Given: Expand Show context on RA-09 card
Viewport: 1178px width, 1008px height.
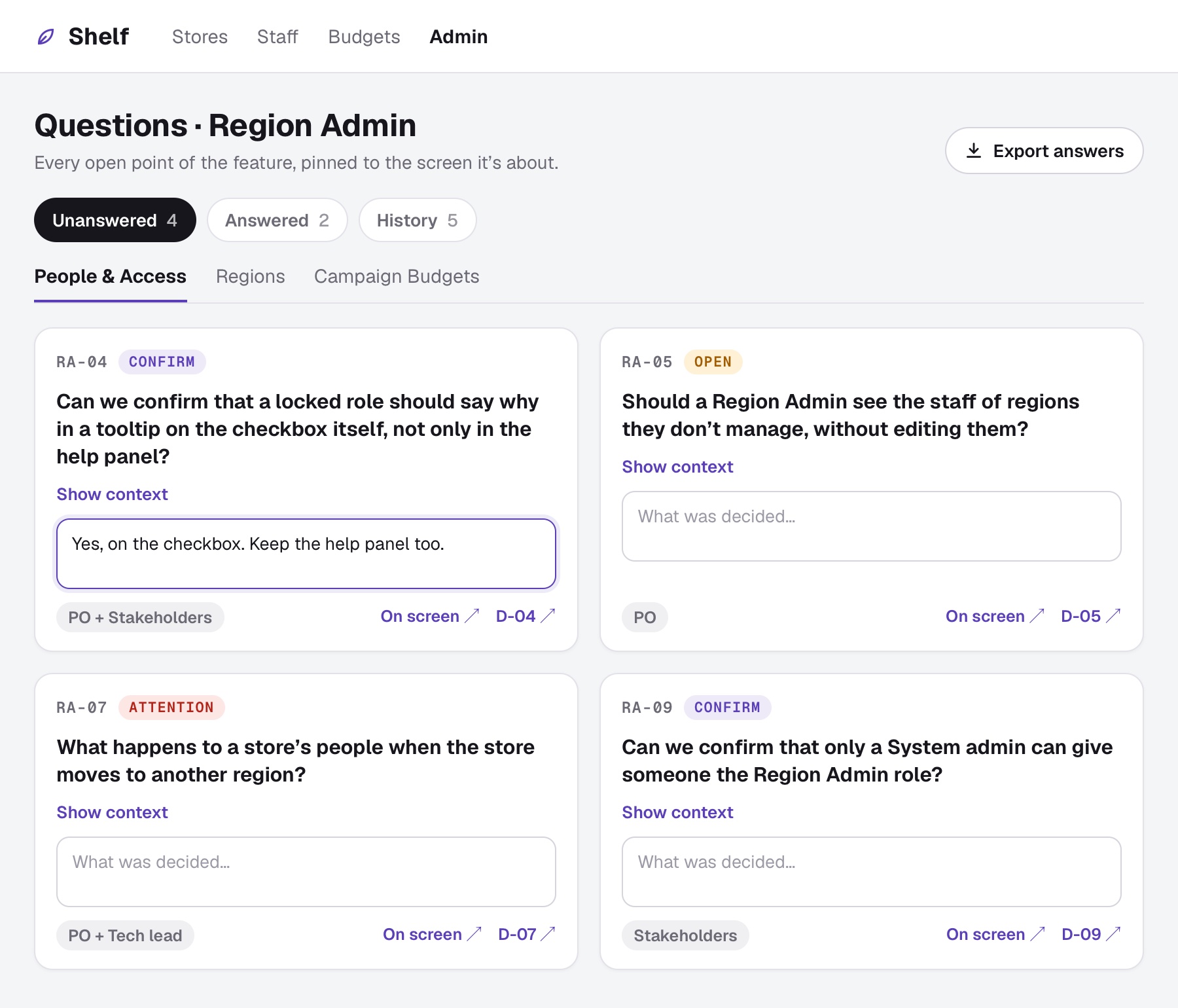Looking at the screenshot, I should tap(677, 812).
